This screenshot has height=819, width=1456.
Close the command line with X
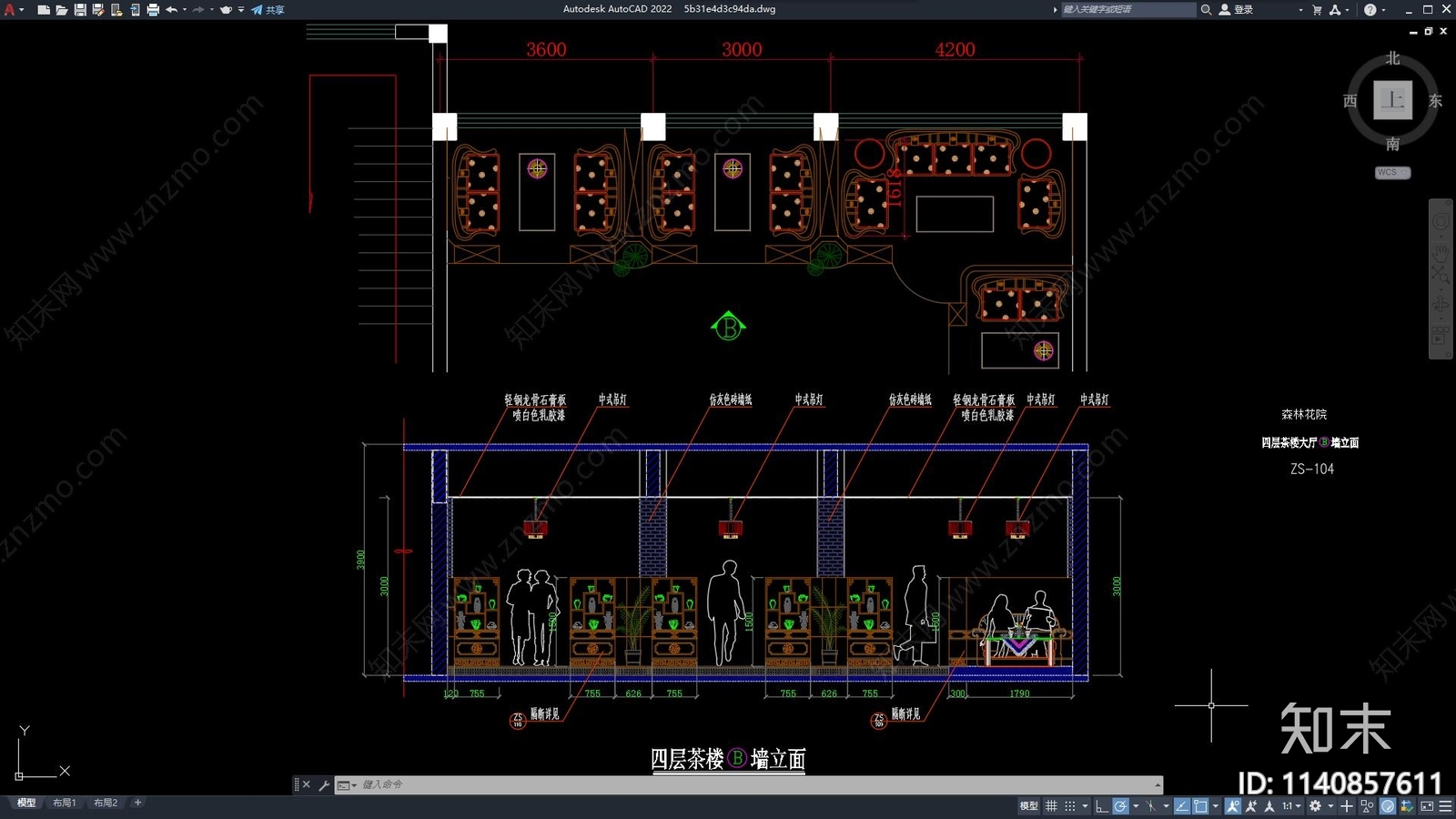(306, 784)
